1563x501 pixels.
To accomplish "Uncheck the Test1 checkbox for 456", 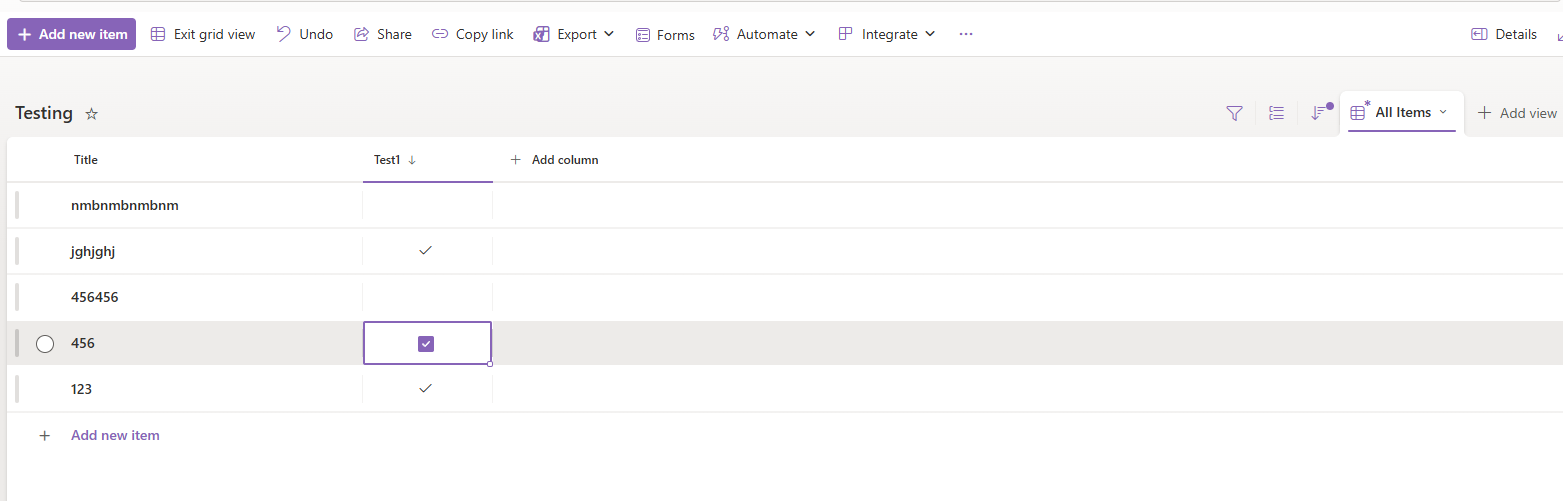I will (x=426, y=344).
